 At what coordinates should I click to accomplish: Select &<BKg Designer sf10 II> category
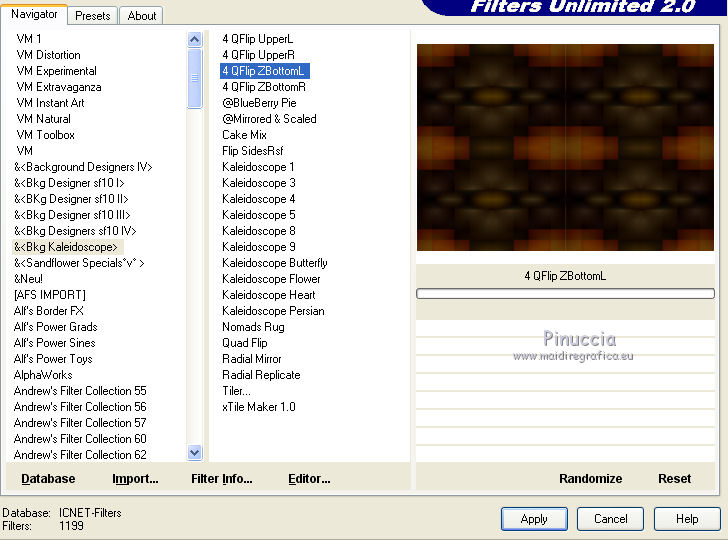pos(71,199)
